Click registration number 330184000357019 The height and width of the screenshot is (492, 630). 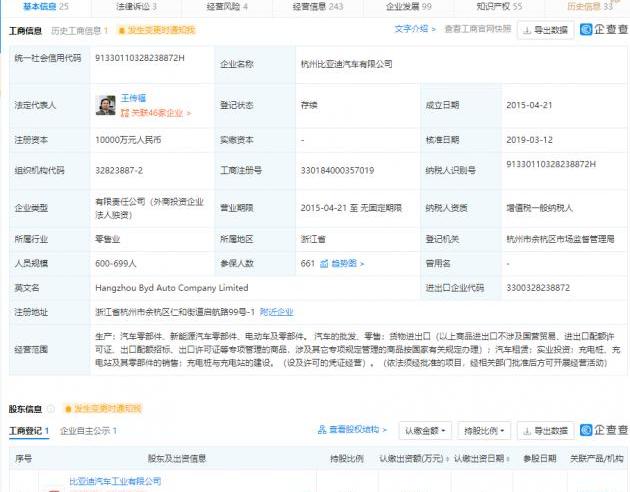337,171
